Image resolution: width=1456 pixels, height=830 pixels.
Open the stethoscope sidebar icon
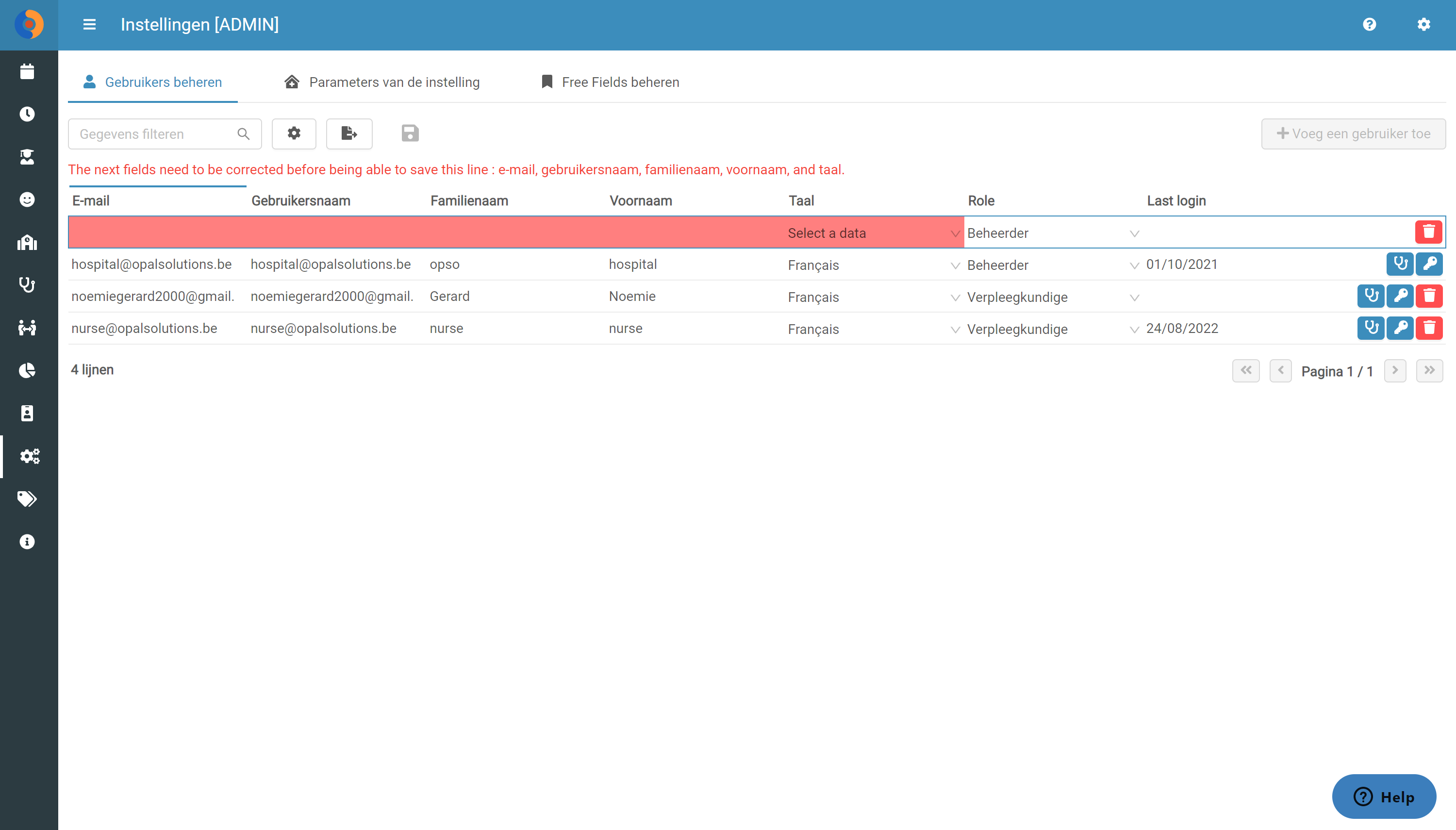point(27,284)
